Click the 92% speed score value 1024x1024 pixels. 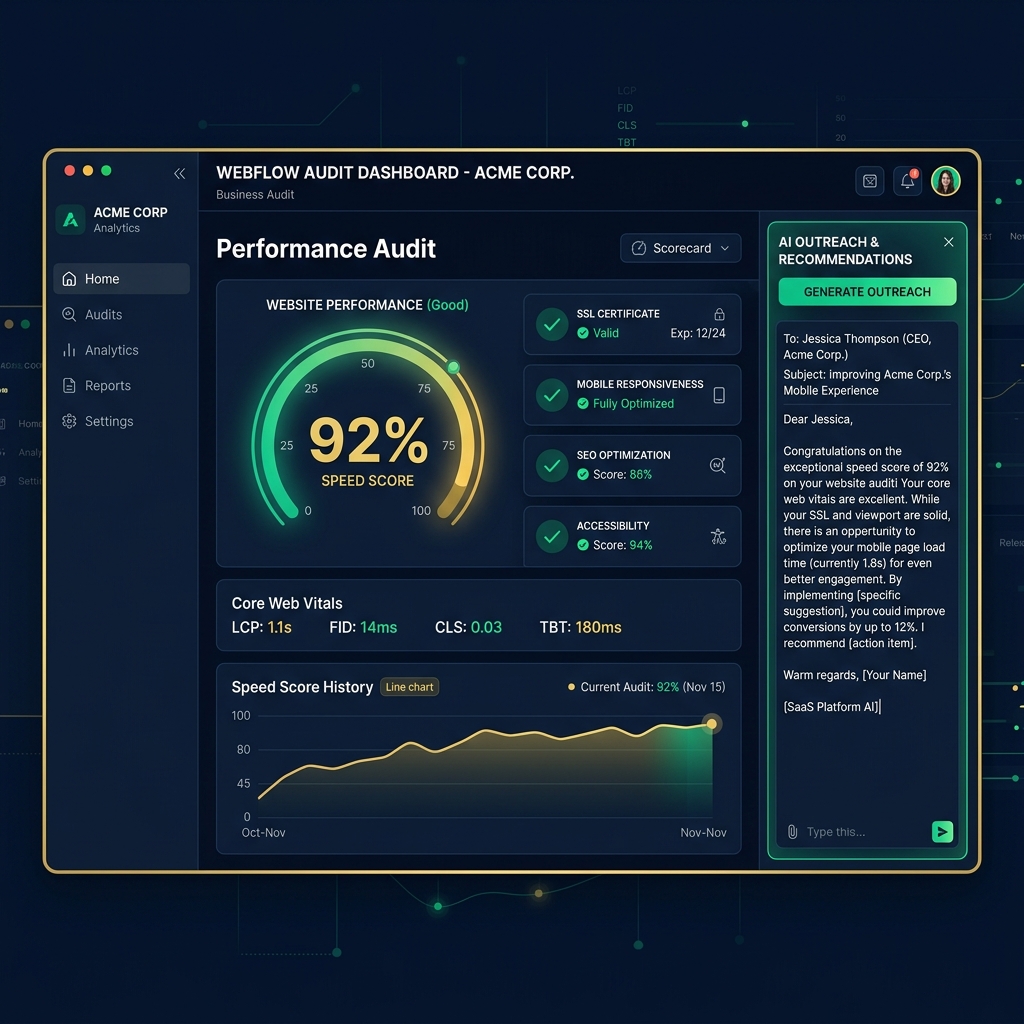pos(368,440)
